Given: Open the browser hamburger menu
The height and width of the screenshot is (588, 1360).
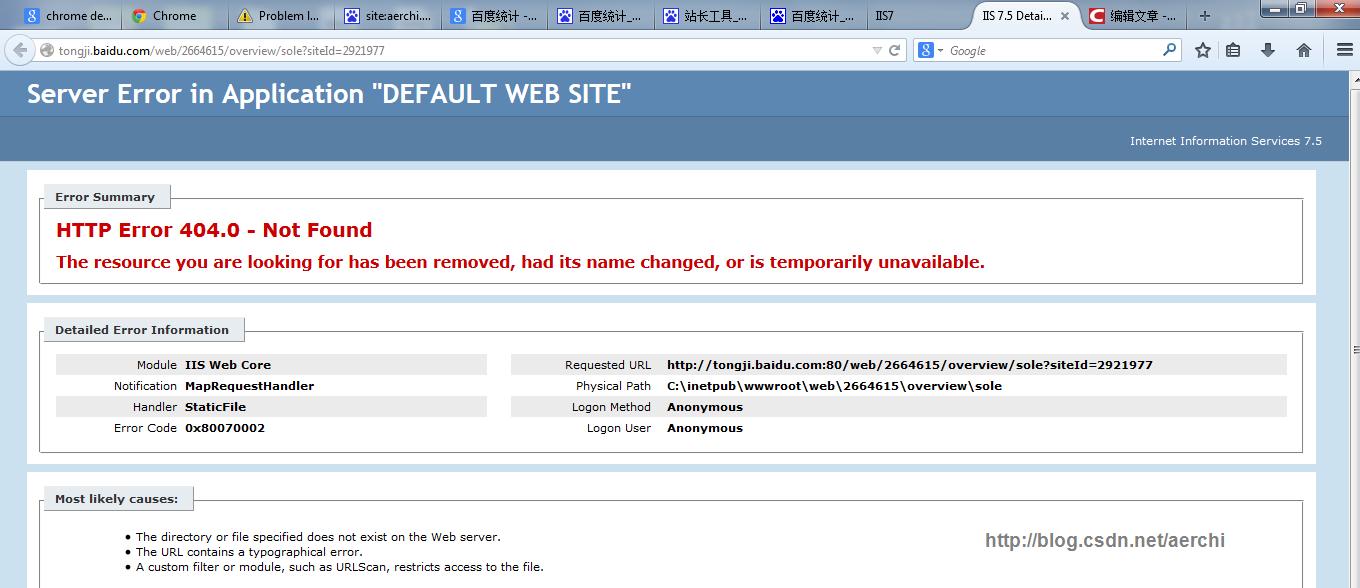Looking at the screenshot, I should (1345, 50).
